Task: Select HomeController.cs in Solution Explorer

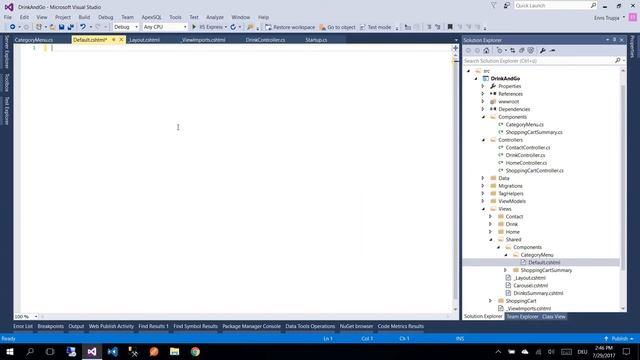Action: pos(526,163)
